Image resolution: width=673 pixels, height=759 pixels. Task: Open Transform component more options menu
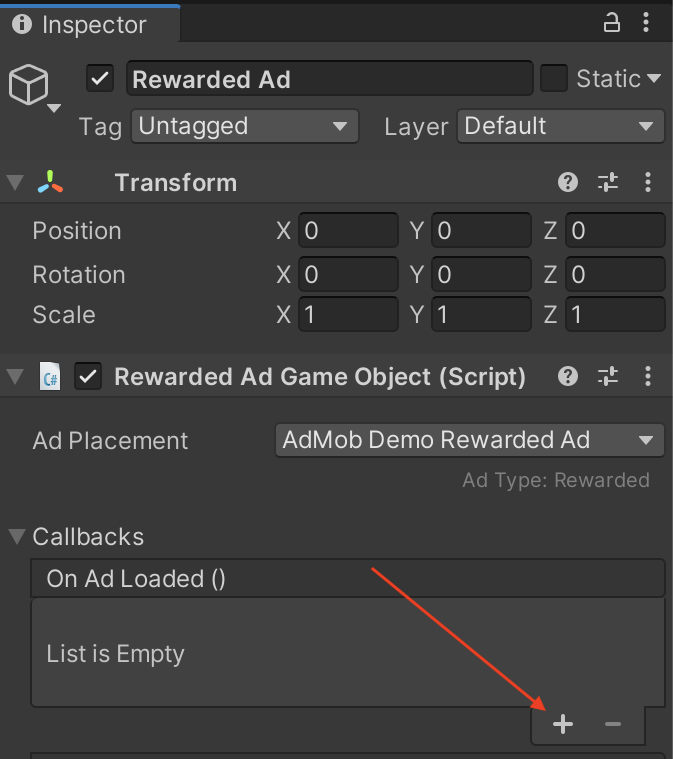pyautogui.click(x=648, y=182)
